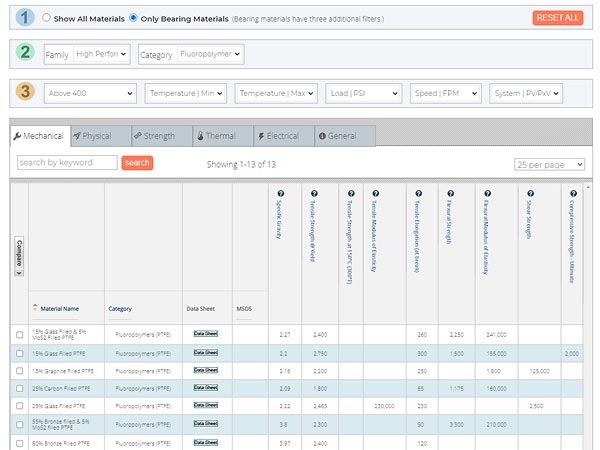Screen dimensions: 600x450
Task: Open the Speed | FPM dropdown
Action: pyautogui.click(x=446, y=93)
